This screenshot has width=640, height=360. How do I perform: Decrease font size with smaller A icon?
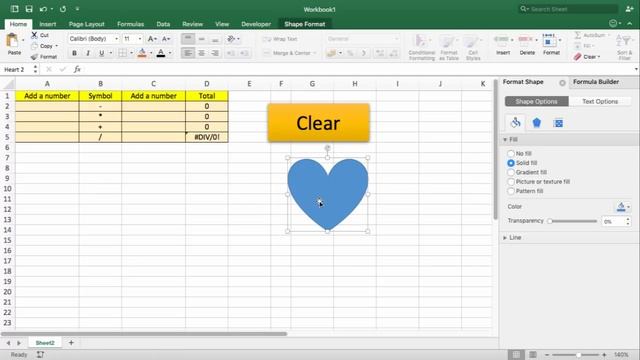165,39
